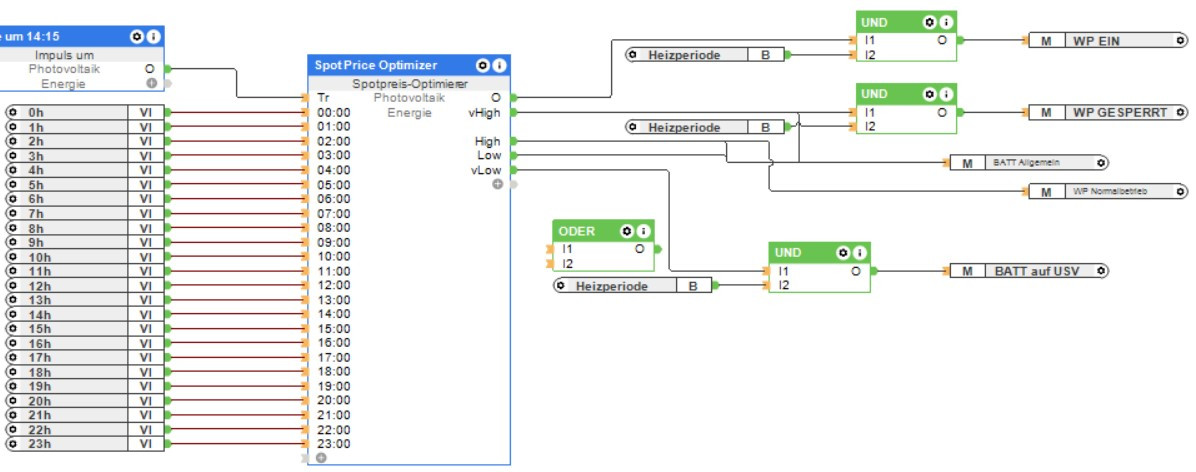Click gear icon on BATT auf USV marker
Viewport: 1196px width, 472px height.
(x=1101, y=271)
